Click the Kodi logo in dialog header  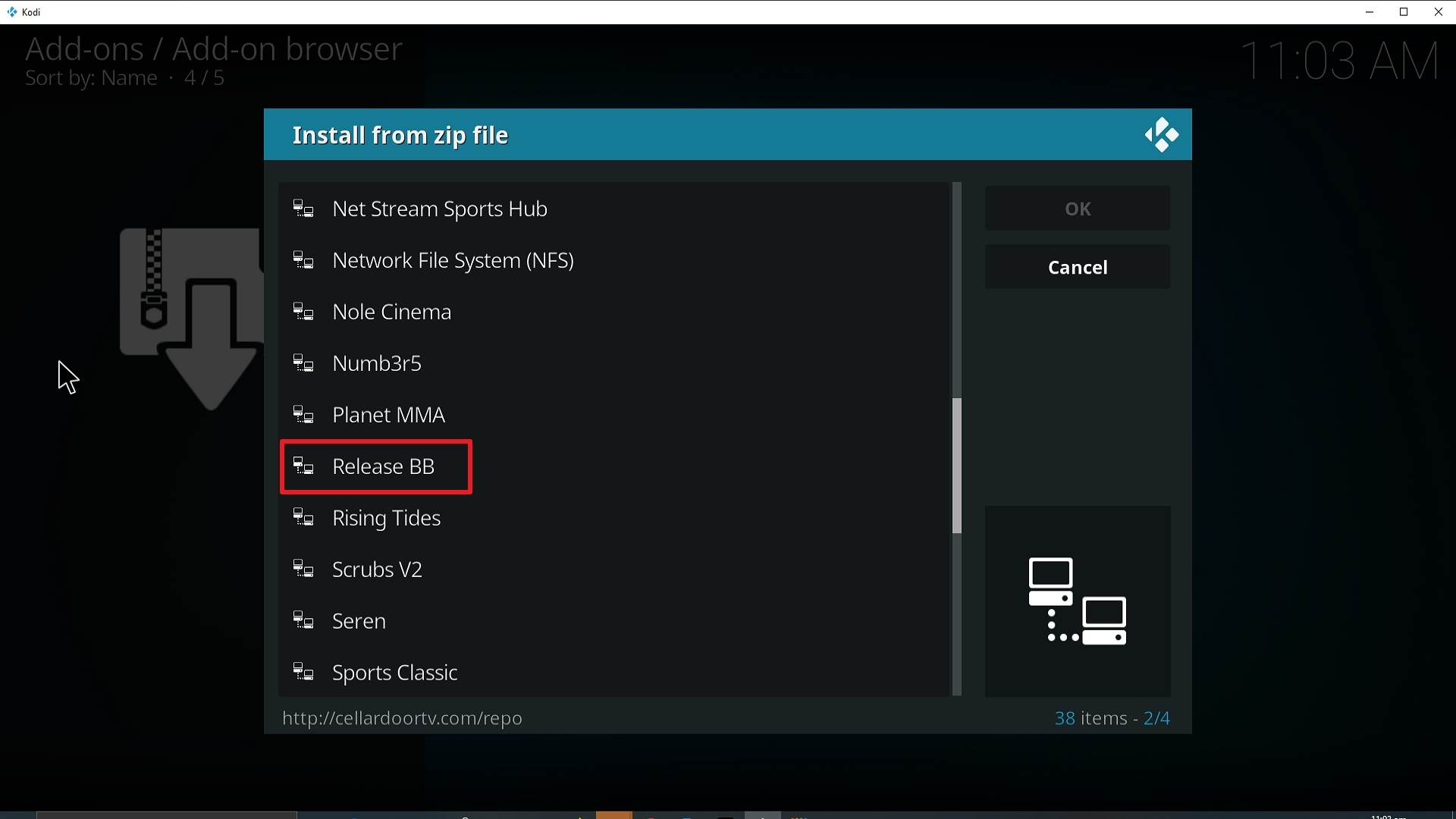click(x=1162, y=135)
